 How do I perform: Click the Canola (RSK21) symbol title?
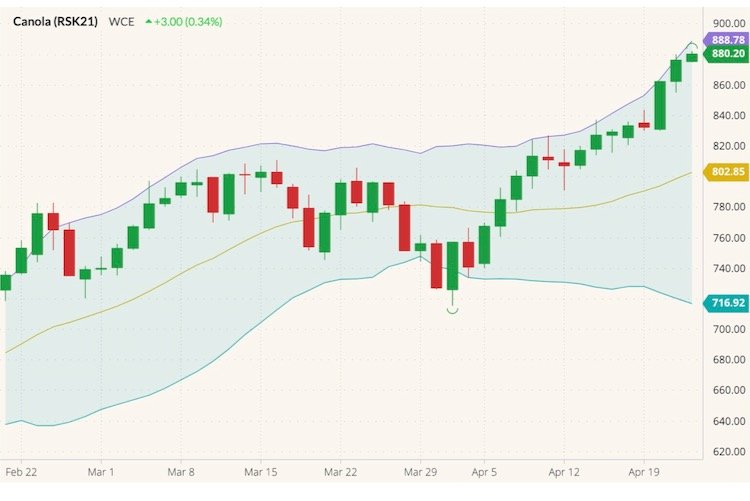pyautogui.click(x=55, y=20)
